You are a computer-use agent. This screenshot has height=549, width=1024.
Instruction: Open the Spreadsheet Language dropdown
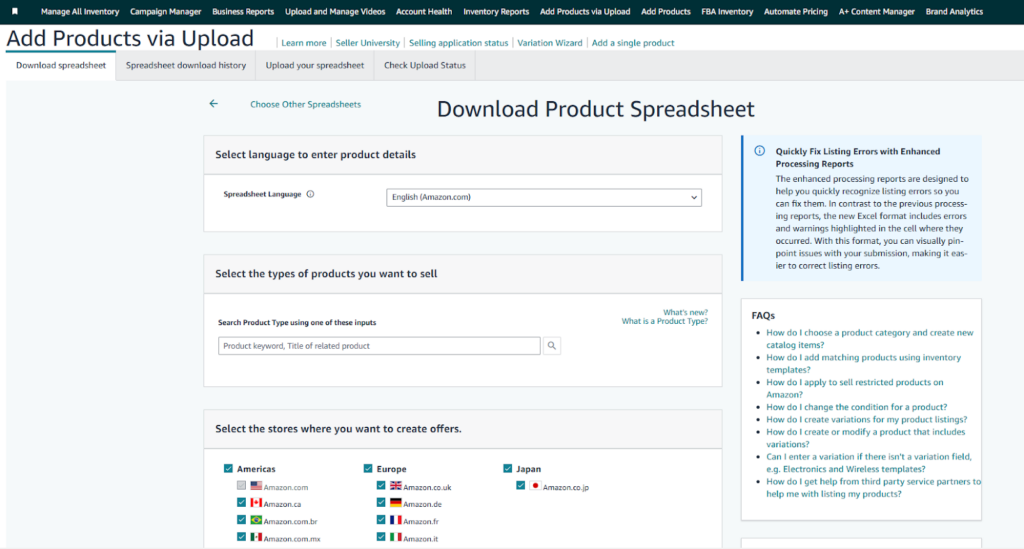tap(544, 197)
